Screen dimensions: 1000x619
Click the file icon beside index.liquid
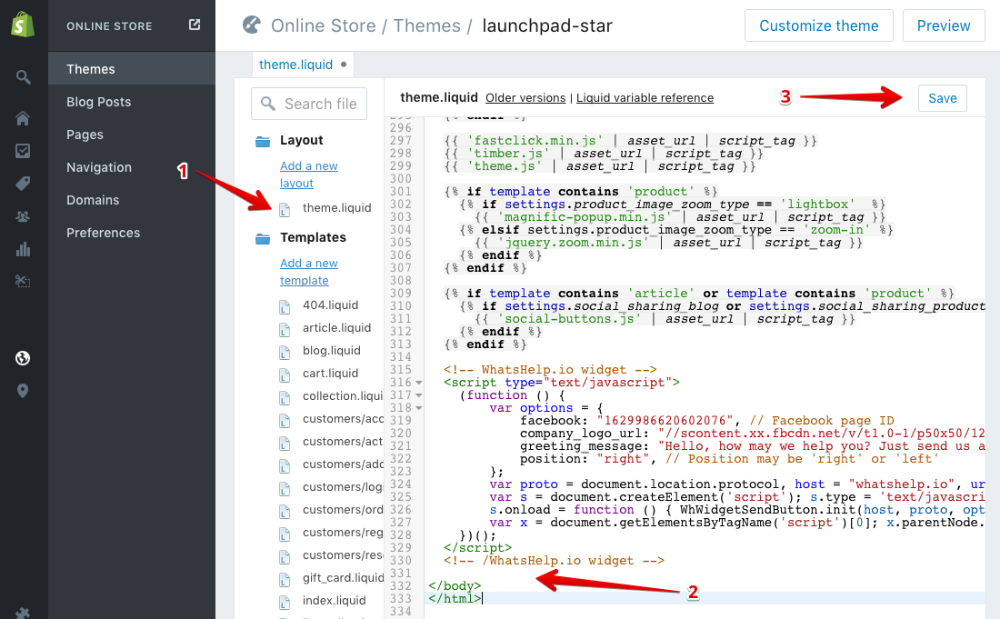(x=284, y=602)
